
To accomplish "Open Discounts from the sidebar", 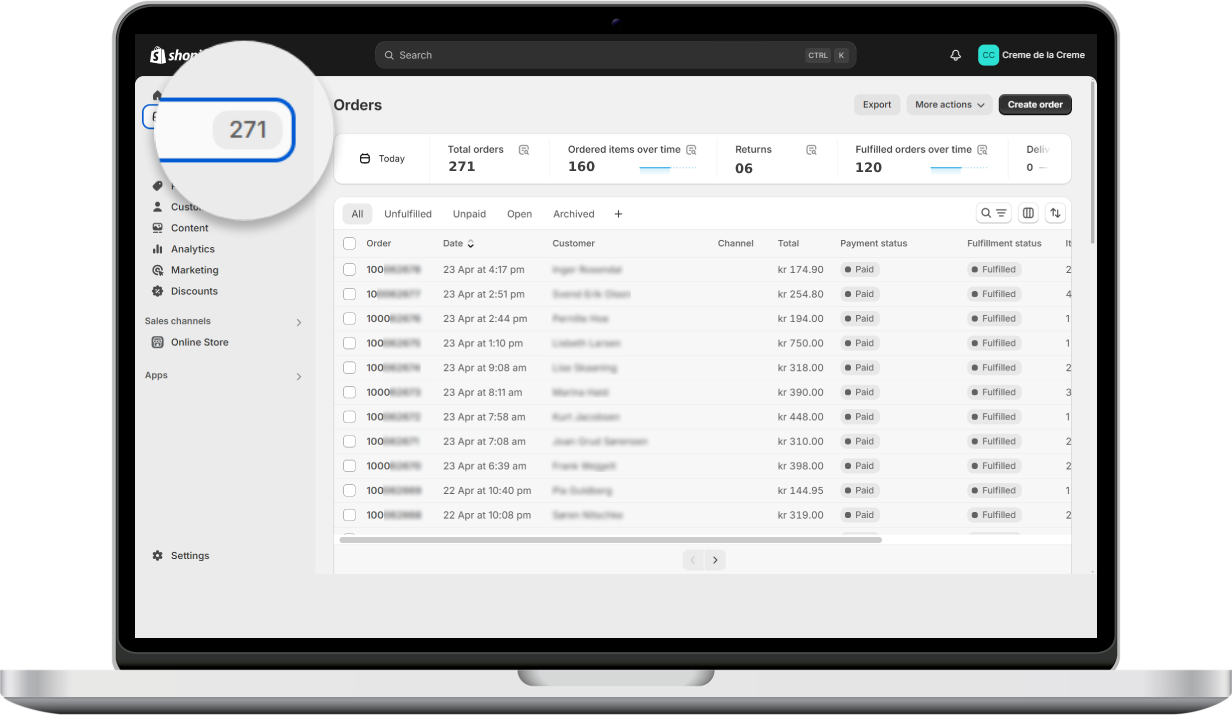I will (193, 291).
